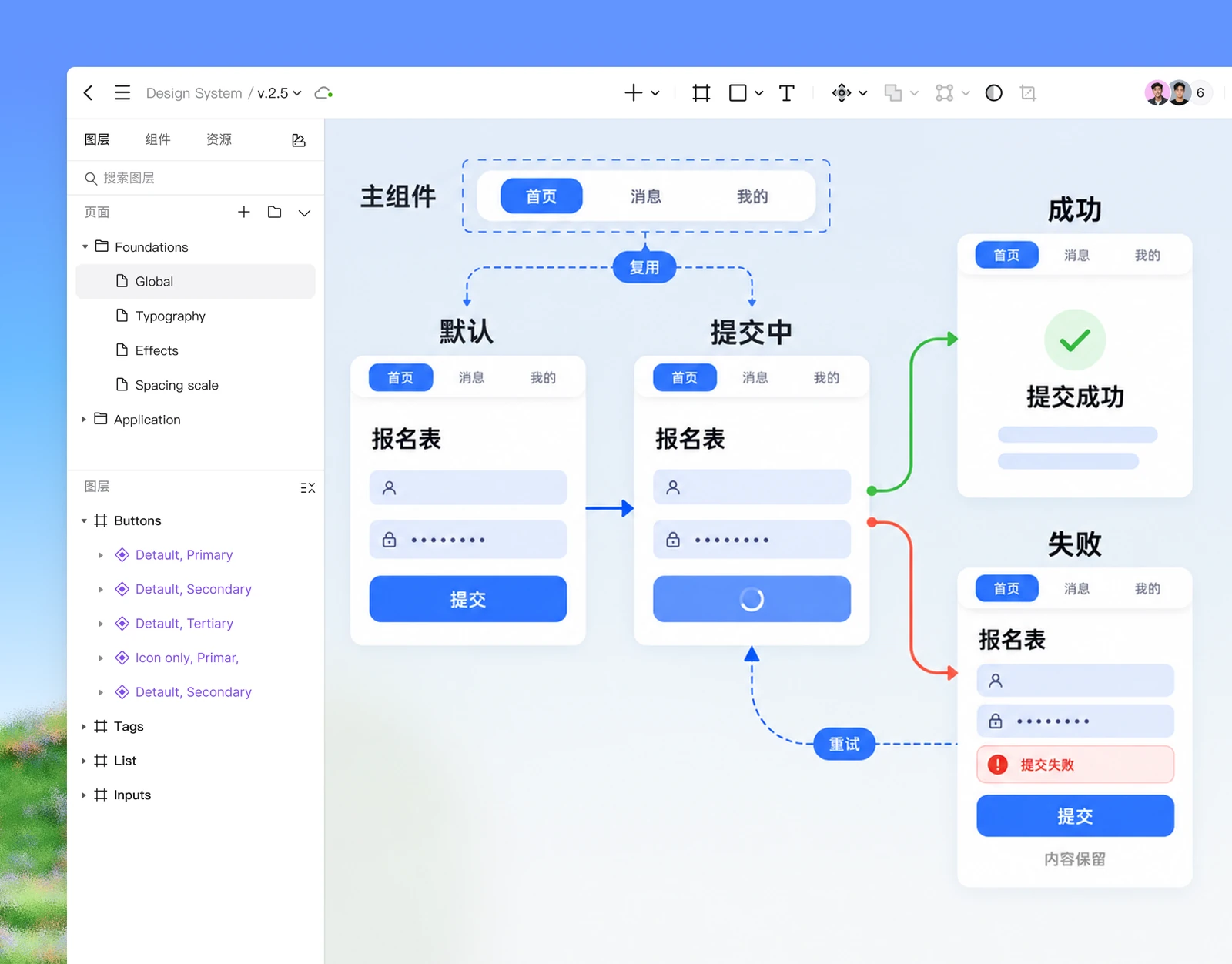Click the 搜索图层 search field

point(196,178)
